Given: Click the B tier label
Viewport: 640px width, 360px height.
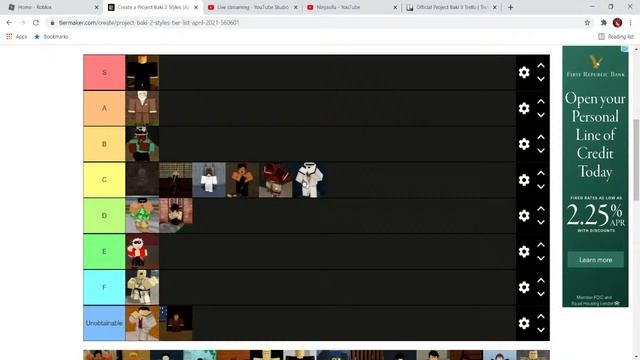Looking at the screenshot, I should (104, 144).
